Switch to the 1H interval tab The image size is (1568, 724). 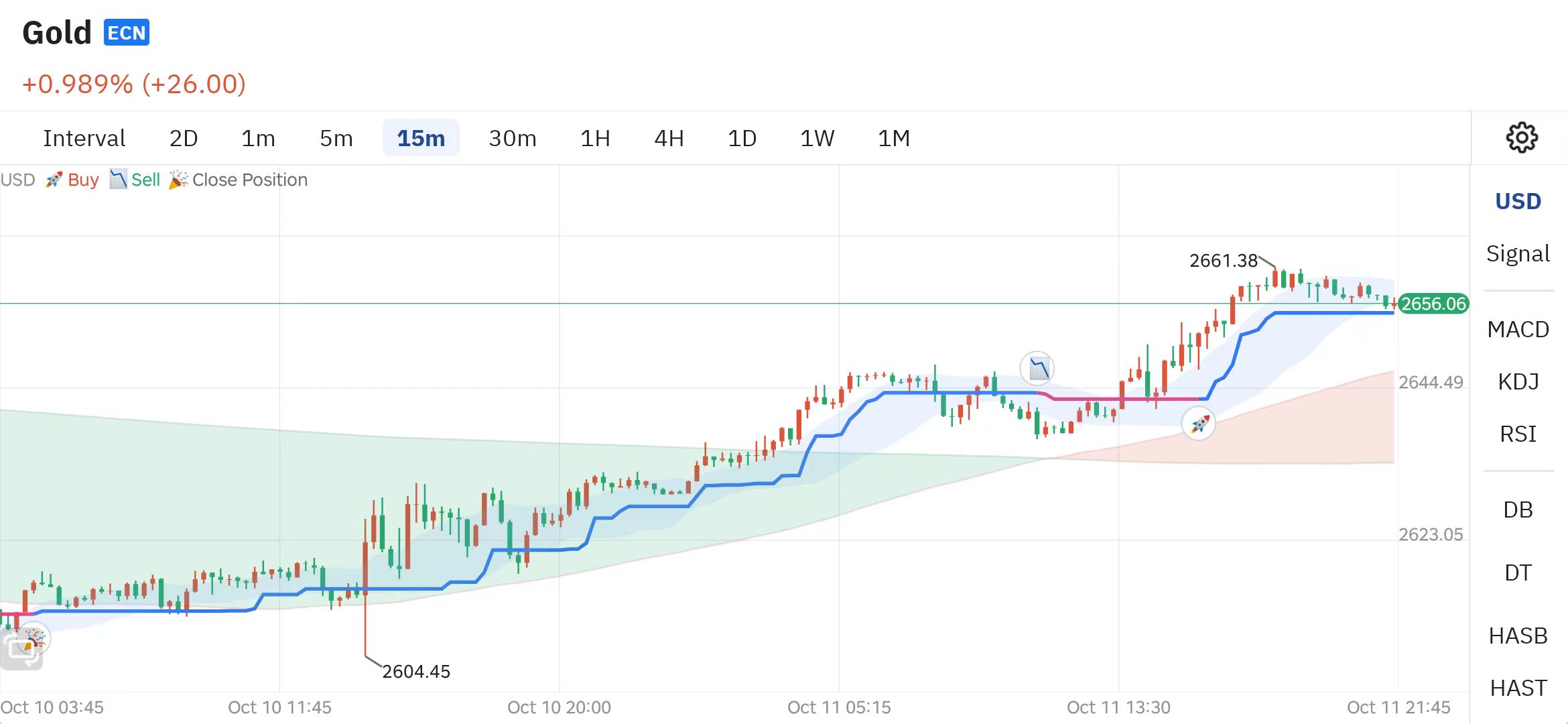pos(595,138)
